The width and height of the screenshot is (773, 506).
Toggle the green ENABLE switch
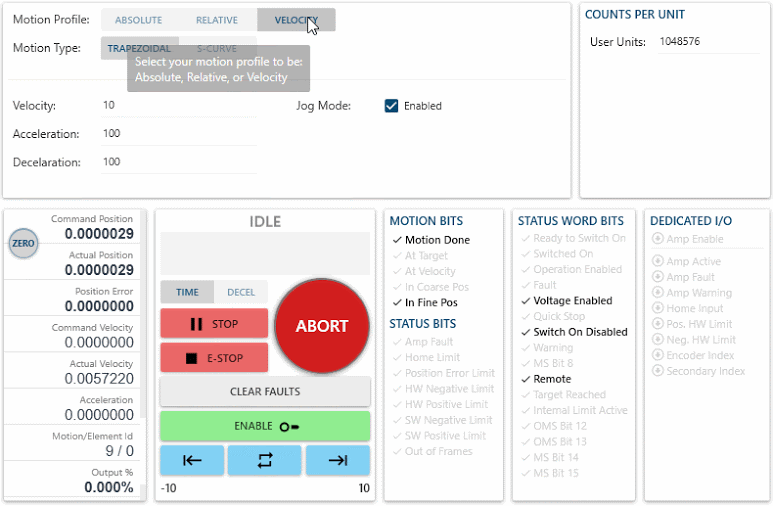click(x=265, y=426)
